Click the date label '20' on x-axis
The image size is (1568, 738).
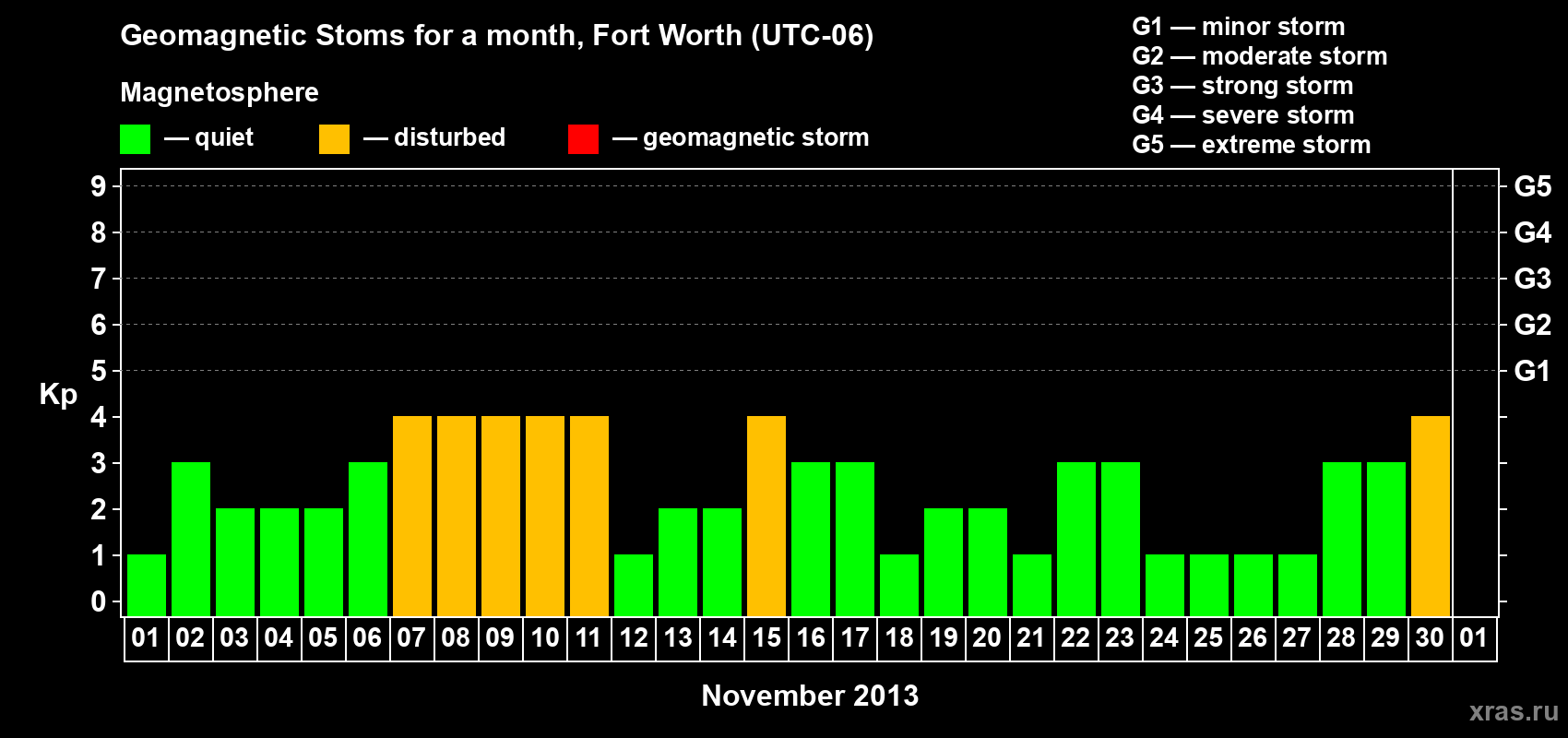coord(987,638)
